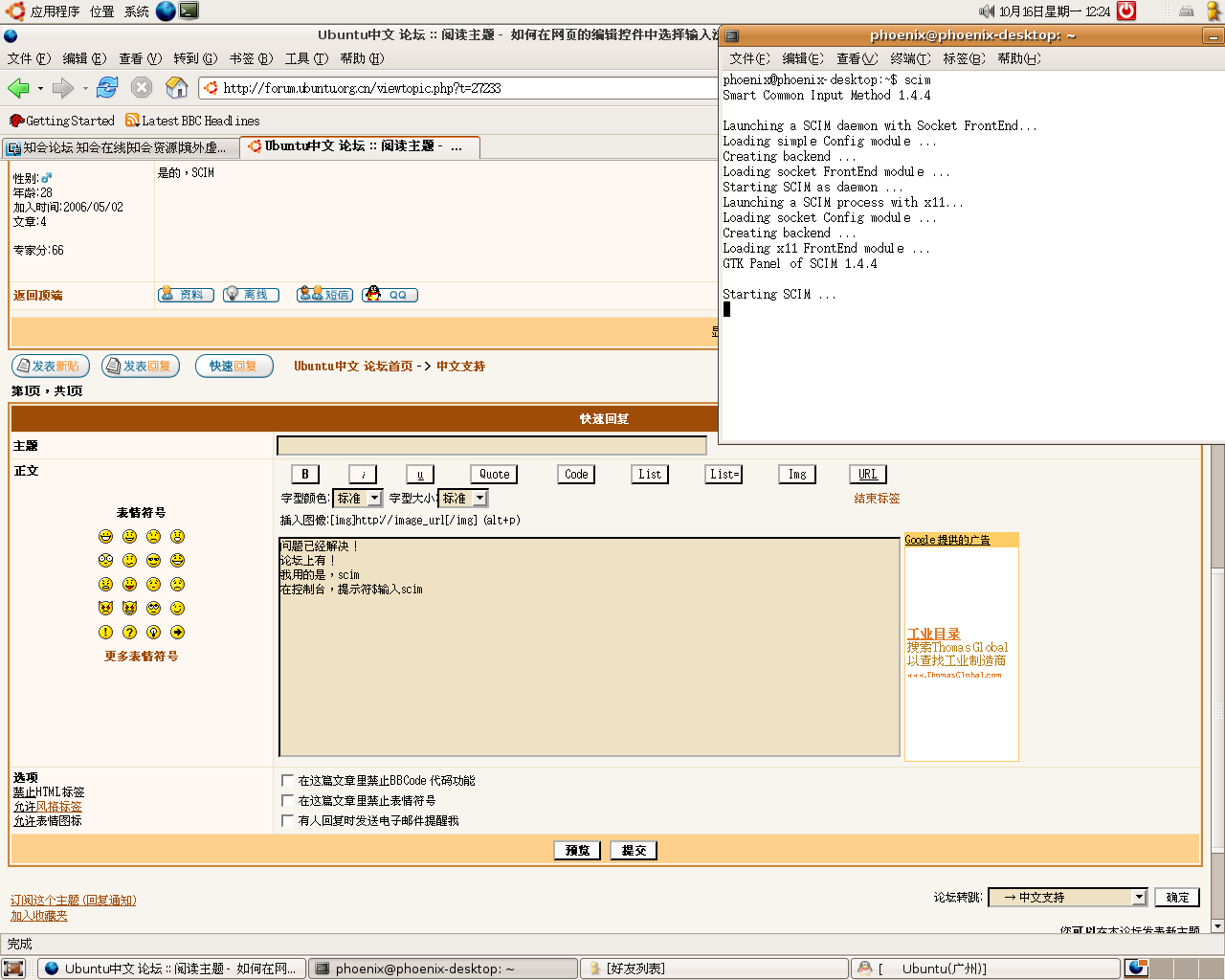Open the Ubuntu applications menu logo icon
Viewport: 1225px width, 980px height.
(x=15, y=11)
